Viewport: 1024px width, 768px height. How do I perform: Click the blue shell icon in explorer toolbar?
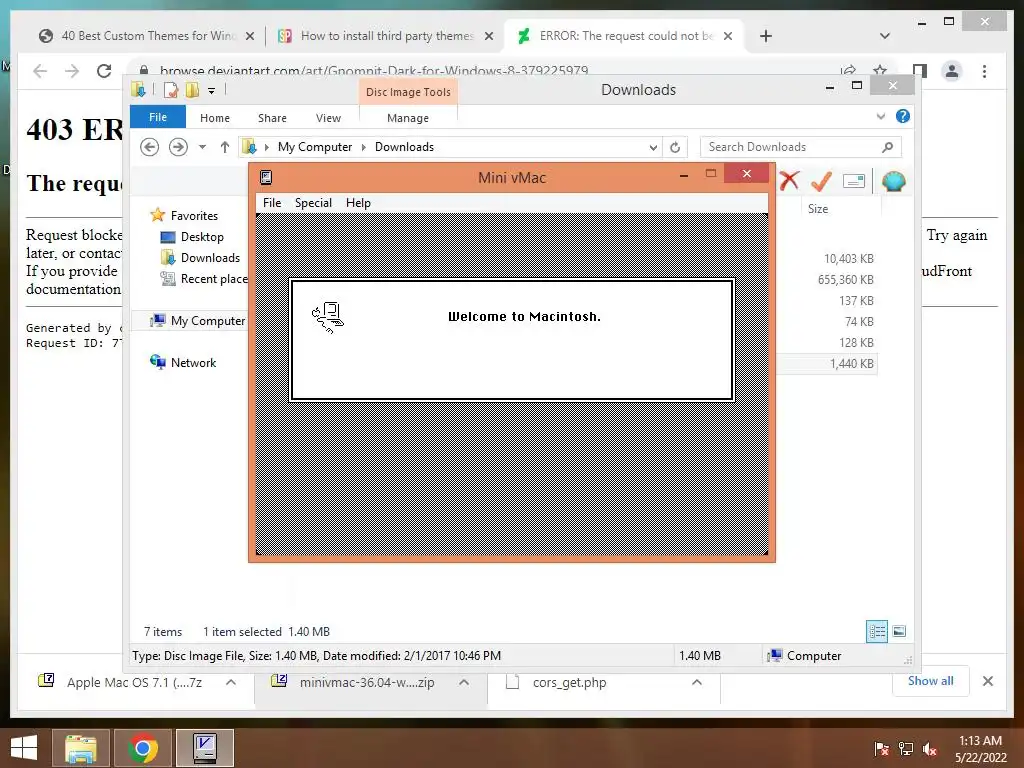click(x=893, y=181)
